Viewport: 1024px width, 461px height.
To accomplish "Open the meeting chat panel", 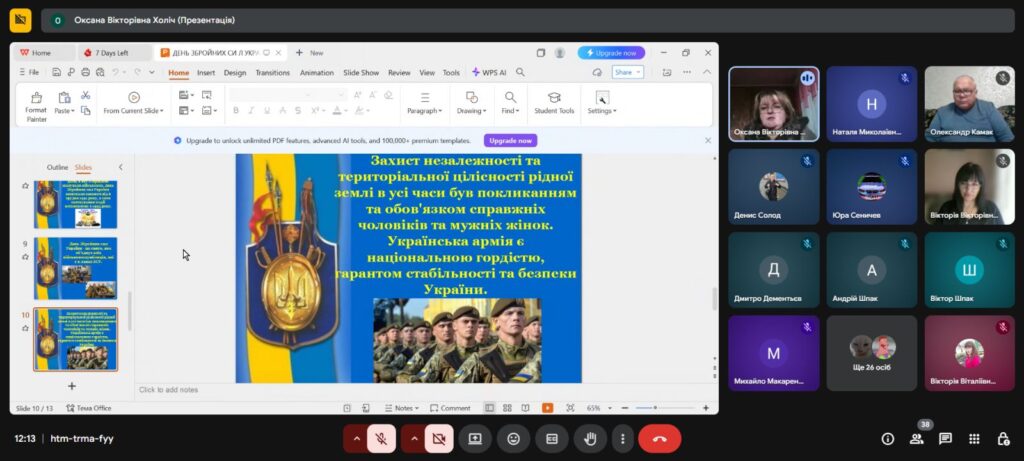I will coord(945,438).
